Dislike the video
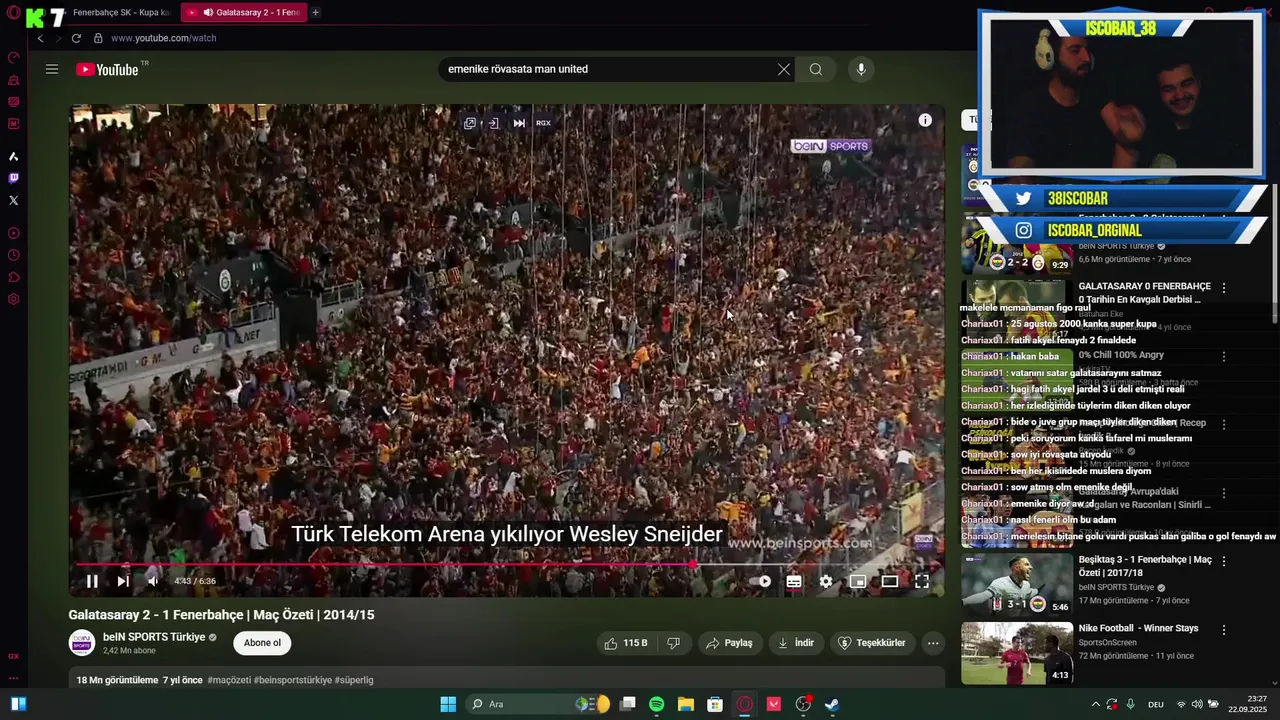Viewport: 1280px width, 720px height. point(674,643)
